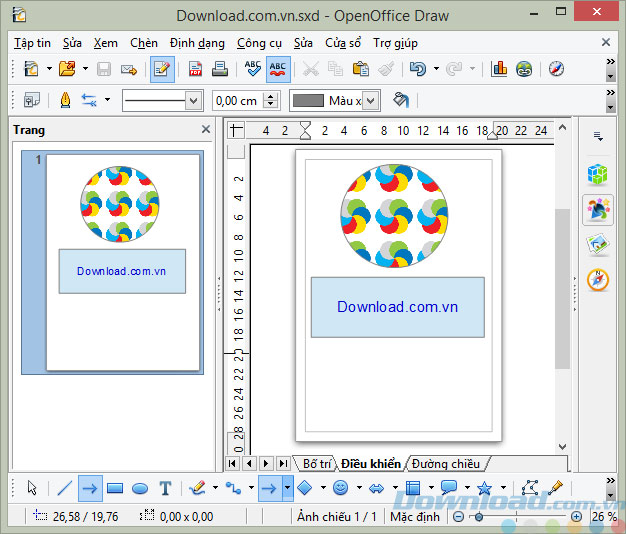The image size is (626, 534).
Task: Close the Trang pages panel
Action: [206, 129]
